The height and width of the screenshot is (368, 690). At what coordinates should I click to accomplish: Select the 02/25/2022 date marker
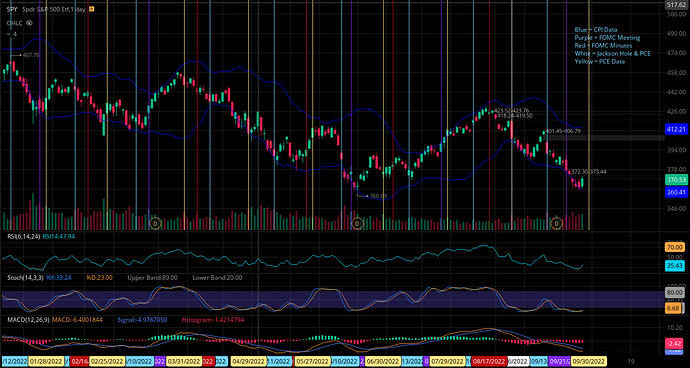tap(108, 361)
